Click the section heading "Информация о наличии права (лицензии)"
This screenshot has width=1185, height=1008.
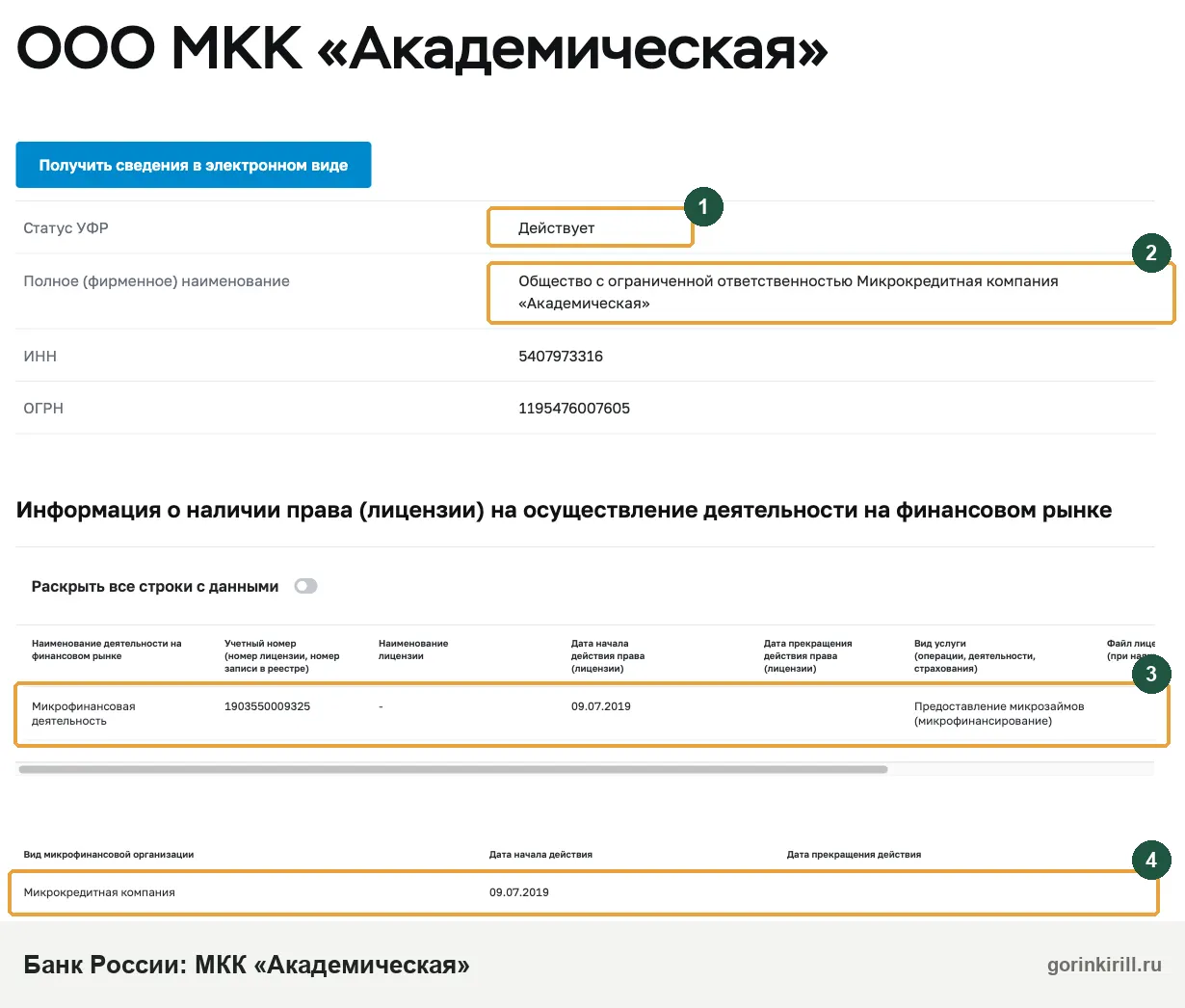564,511
